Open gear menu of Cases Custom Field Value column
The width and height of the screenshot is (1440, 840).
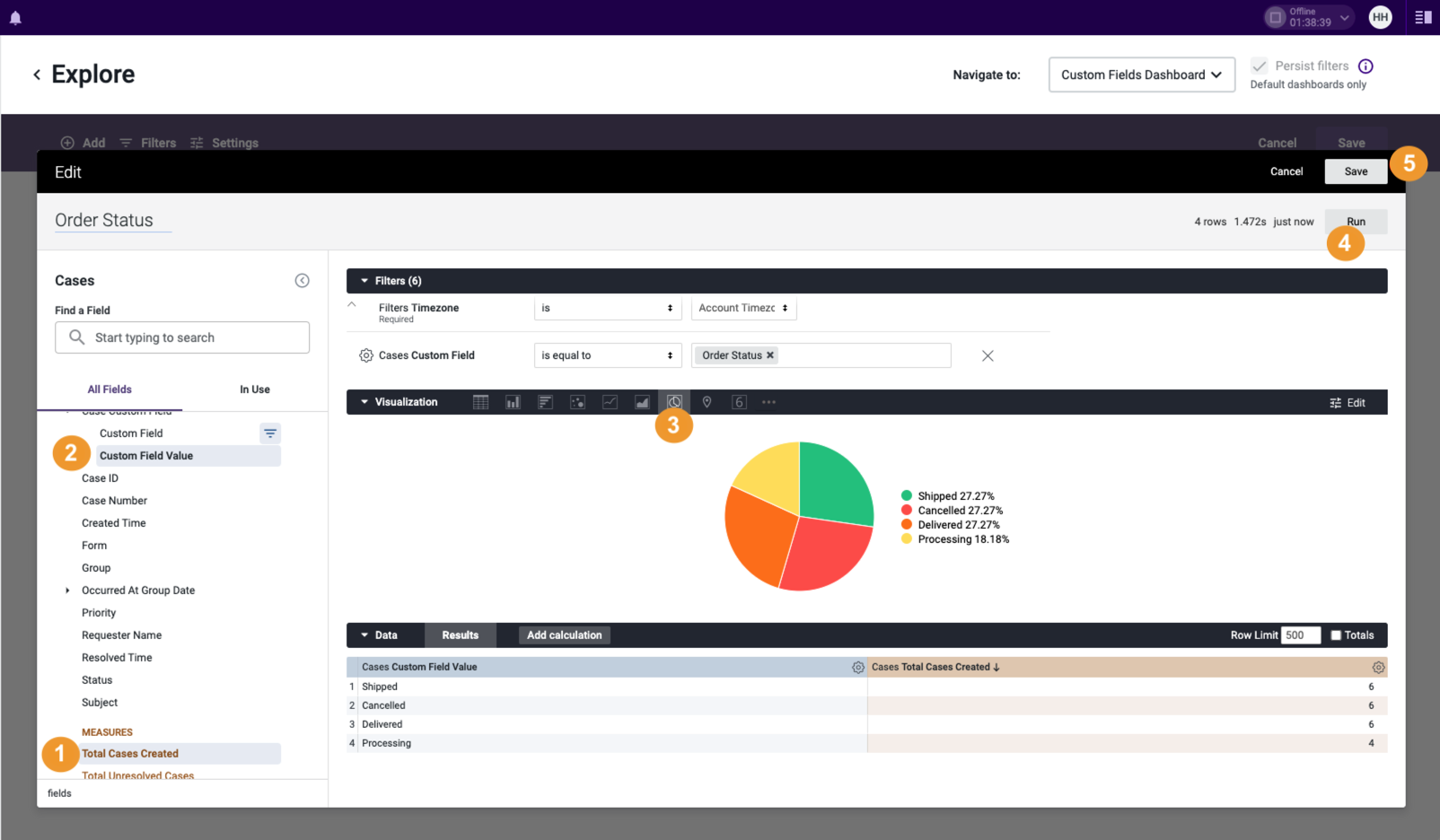[858, 668]
